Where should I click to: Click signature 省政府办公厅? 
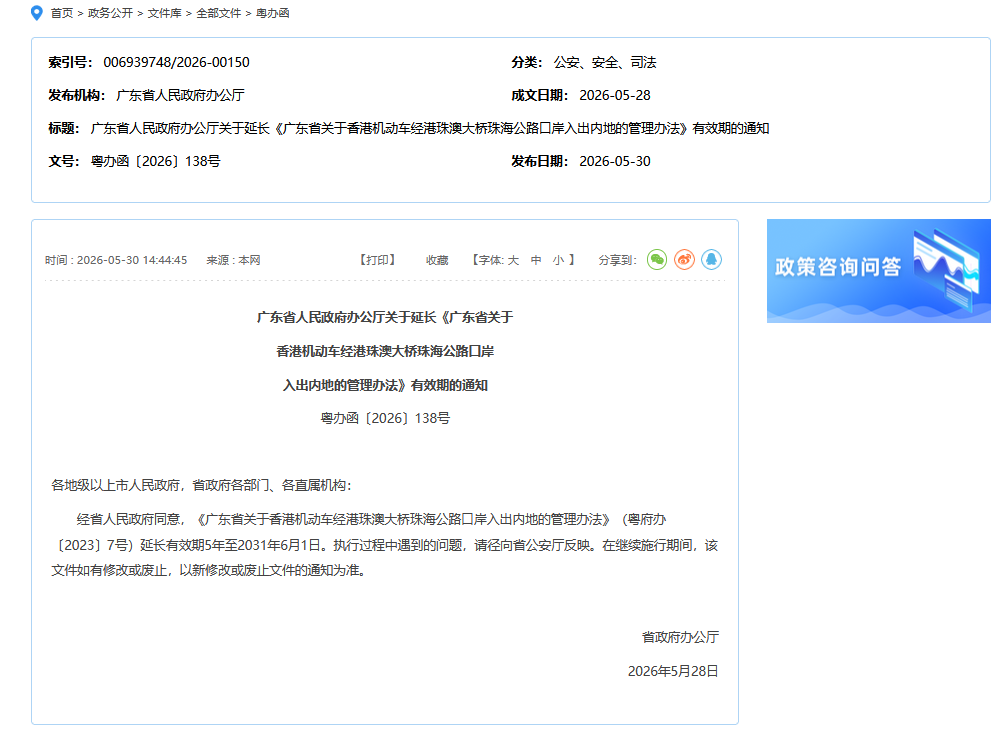[680, 637]
